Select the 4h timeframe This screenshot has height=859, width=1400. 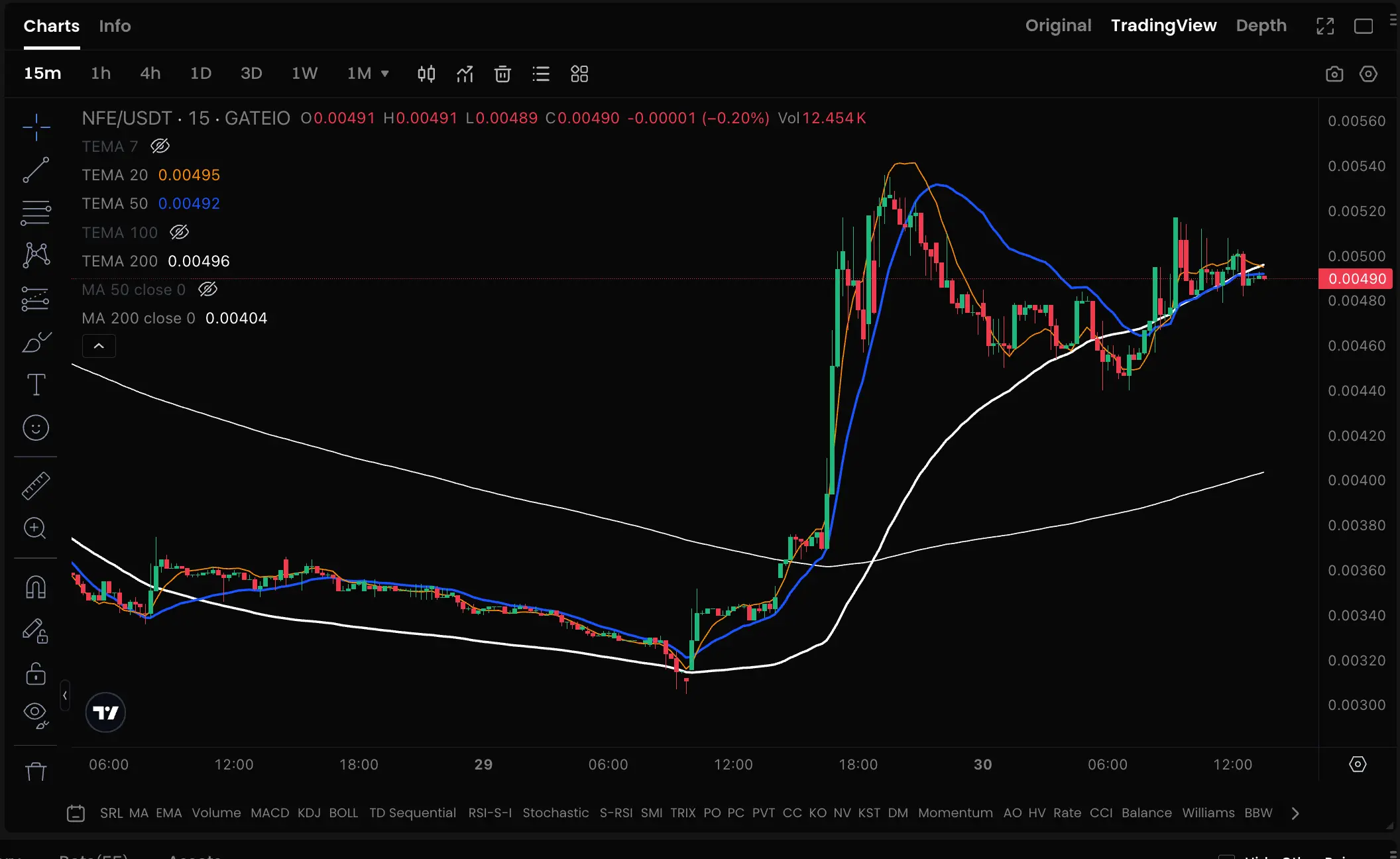pos(150,74)
